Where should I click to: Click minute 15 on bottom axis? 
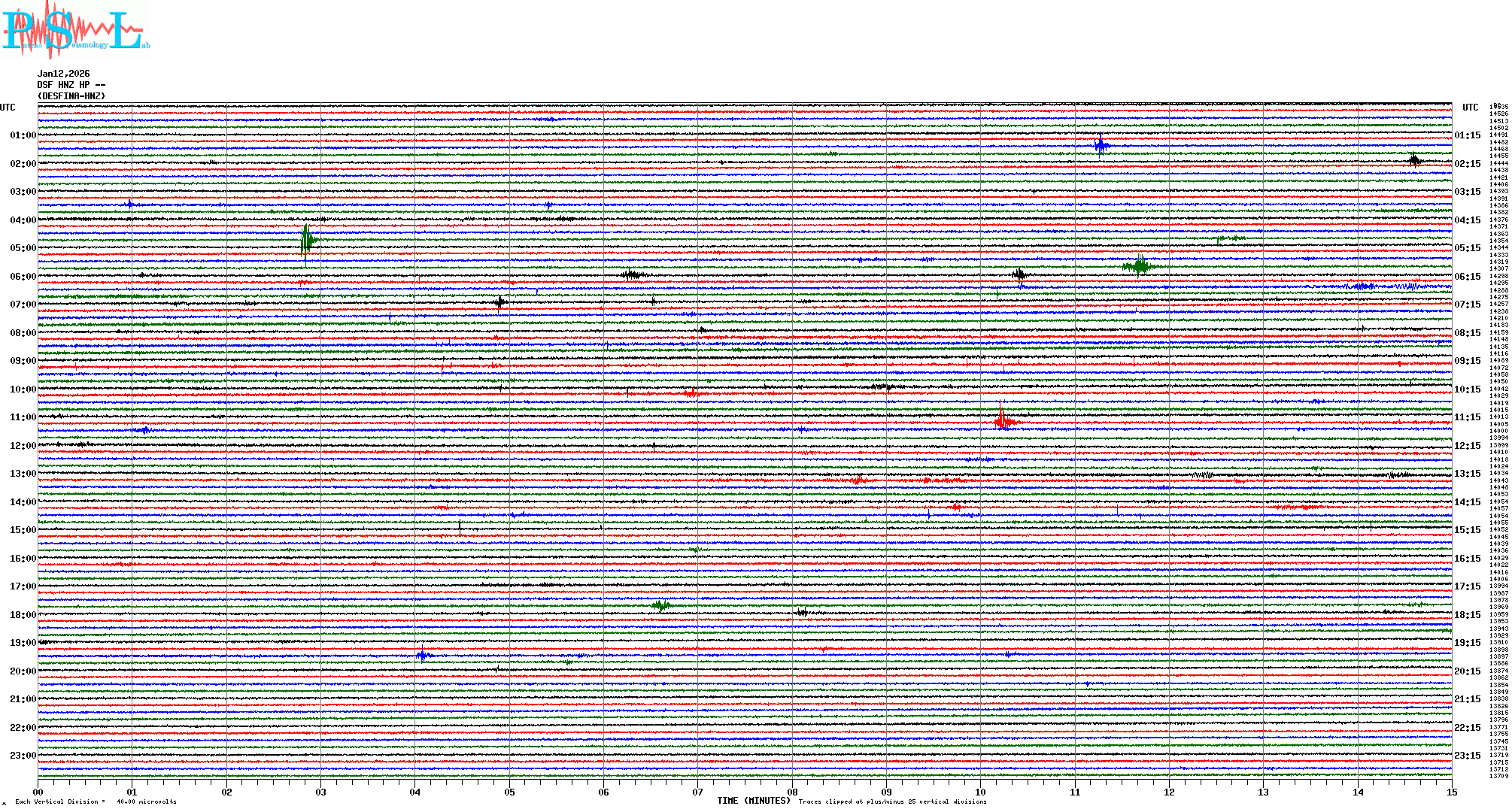[1451, 792]
